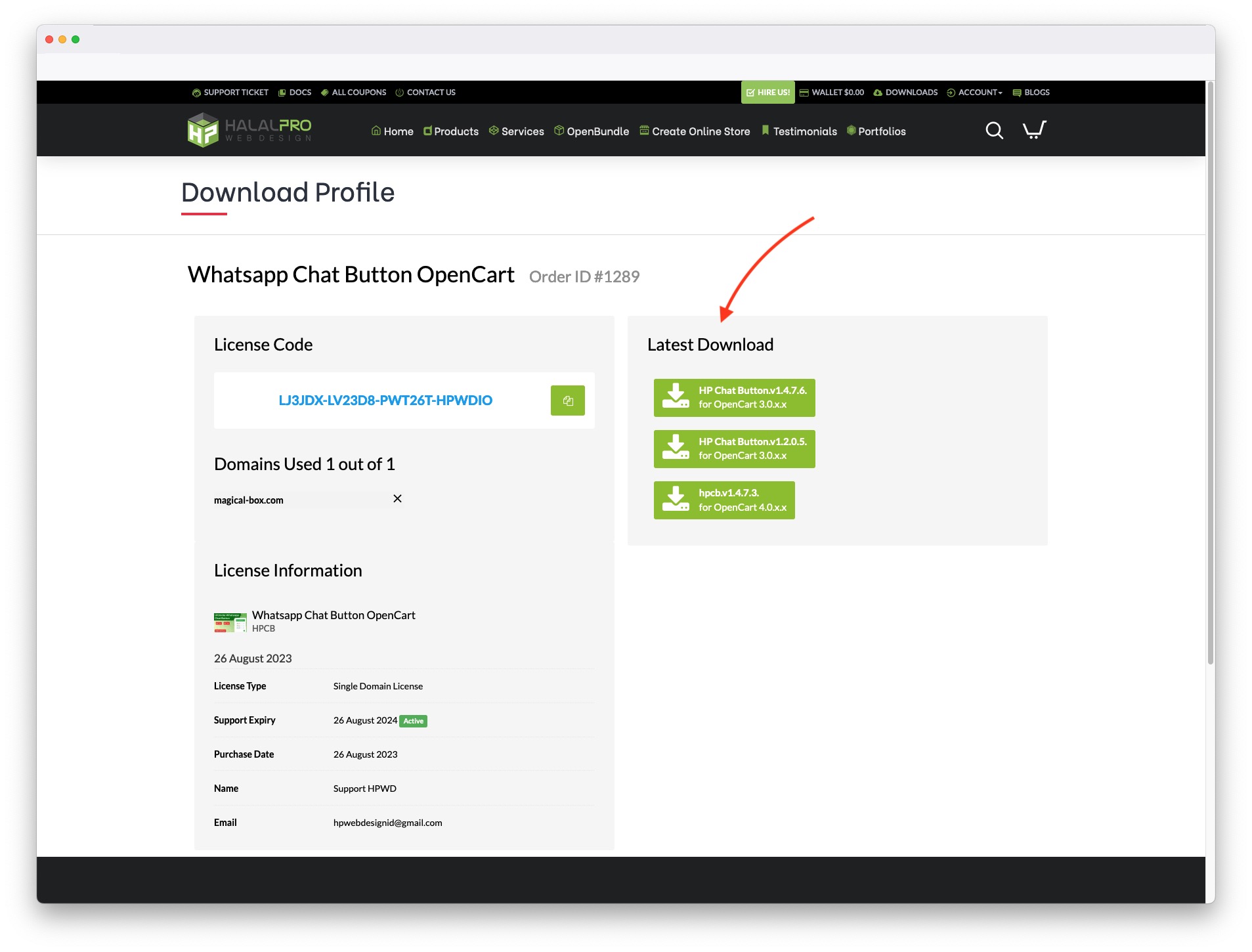
Task: Click the Whatsapp Chat Button product thumbnail
Action: click(x=230, y=622)
